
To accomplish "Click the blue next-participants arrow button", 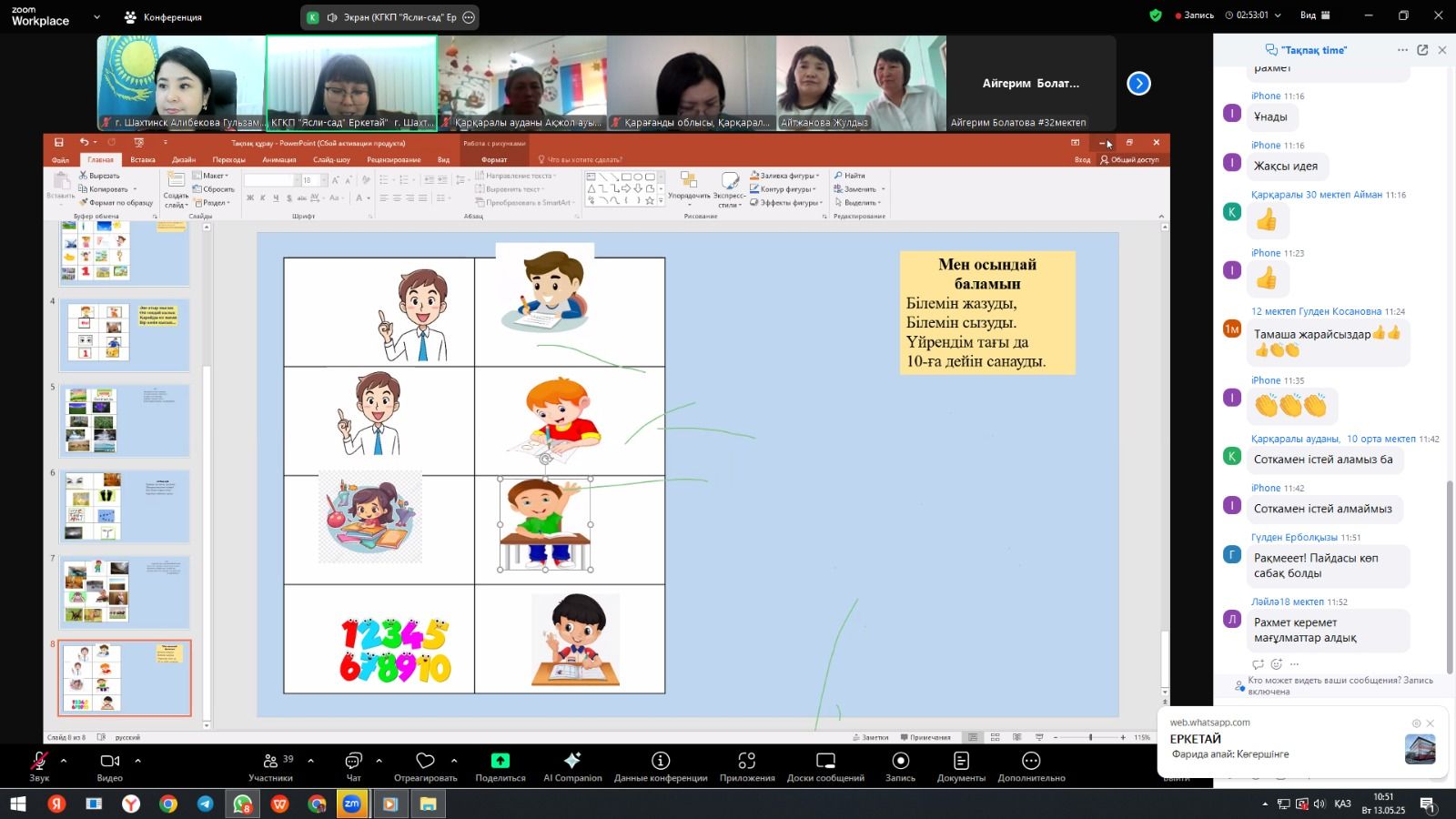I will 1138,84.
